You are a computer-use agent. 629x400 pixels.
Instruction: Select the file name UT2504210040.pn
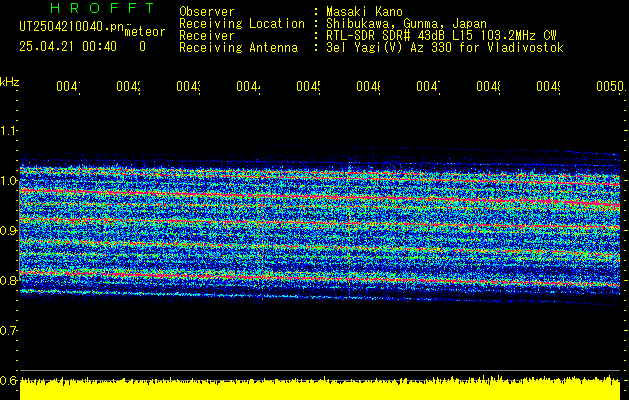71,27
